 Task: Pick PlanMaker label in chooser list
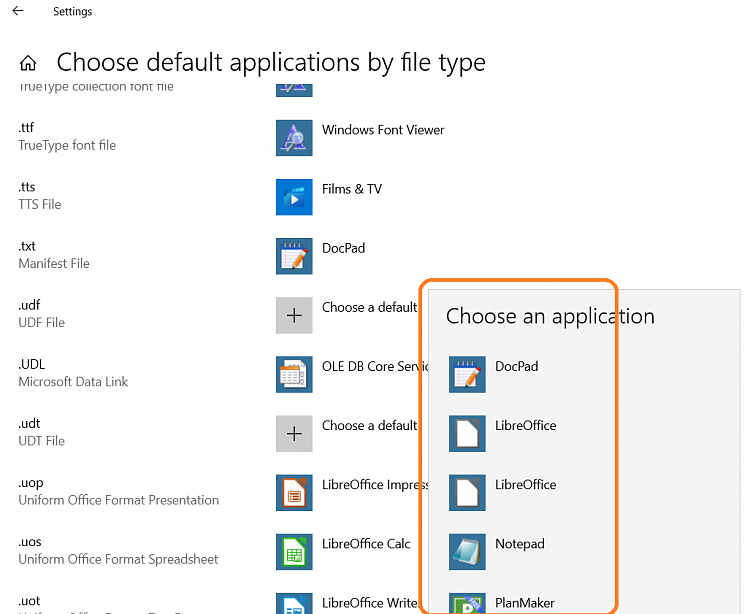525,603
